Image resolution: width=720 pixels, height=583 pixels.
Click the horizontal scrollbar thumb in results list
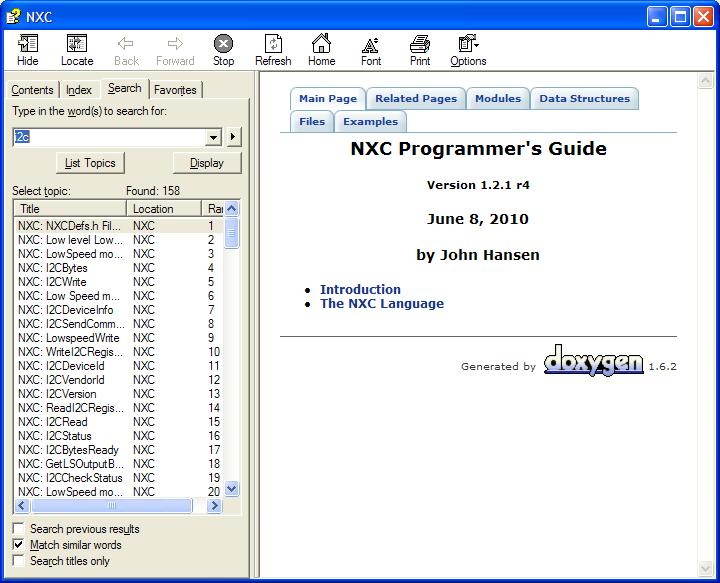click(108, 507)
